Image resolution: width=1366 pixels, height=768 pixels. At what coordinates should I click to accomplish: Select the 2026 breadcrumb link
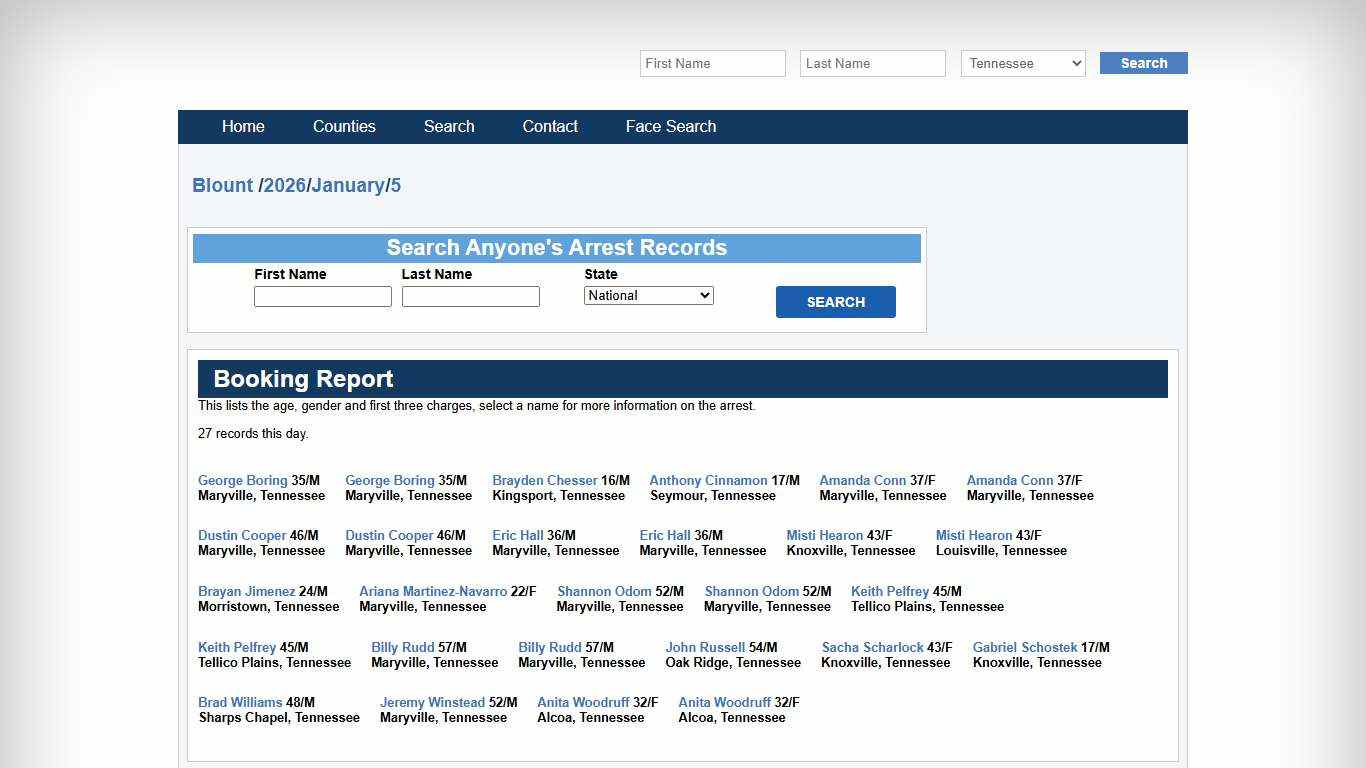pyautogui.click(x=286, y=185)
